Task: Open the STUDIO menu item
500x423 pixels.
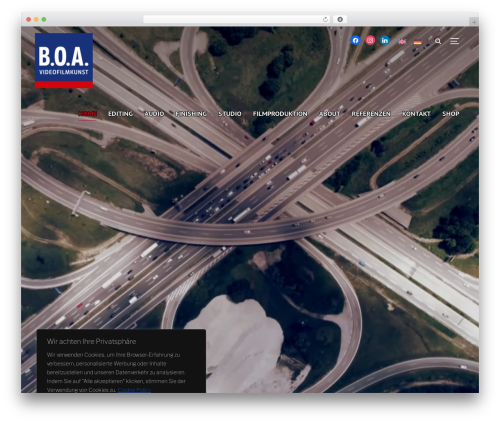Action: [230, 114]
